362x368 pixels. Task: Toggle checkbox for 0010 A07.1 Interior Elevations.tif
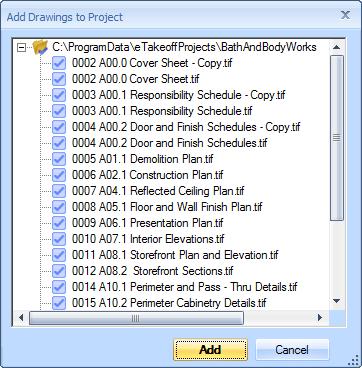(59, 239)
